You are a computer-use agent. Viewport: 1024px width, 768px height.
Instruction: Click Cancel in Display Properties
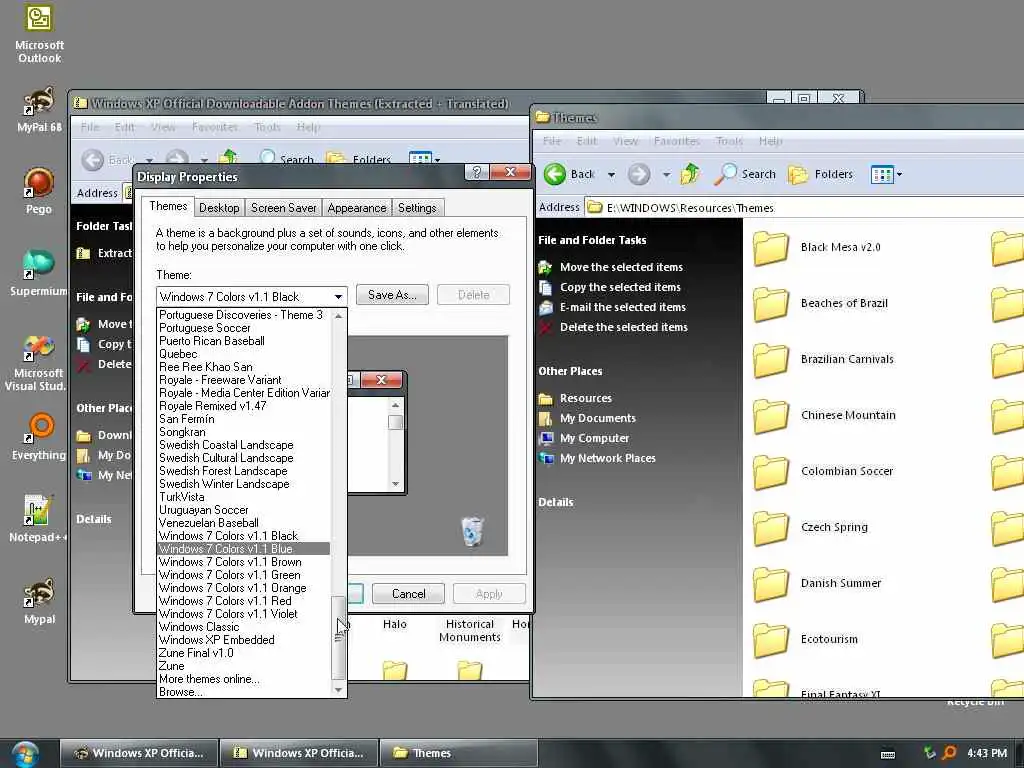[409, 594]
